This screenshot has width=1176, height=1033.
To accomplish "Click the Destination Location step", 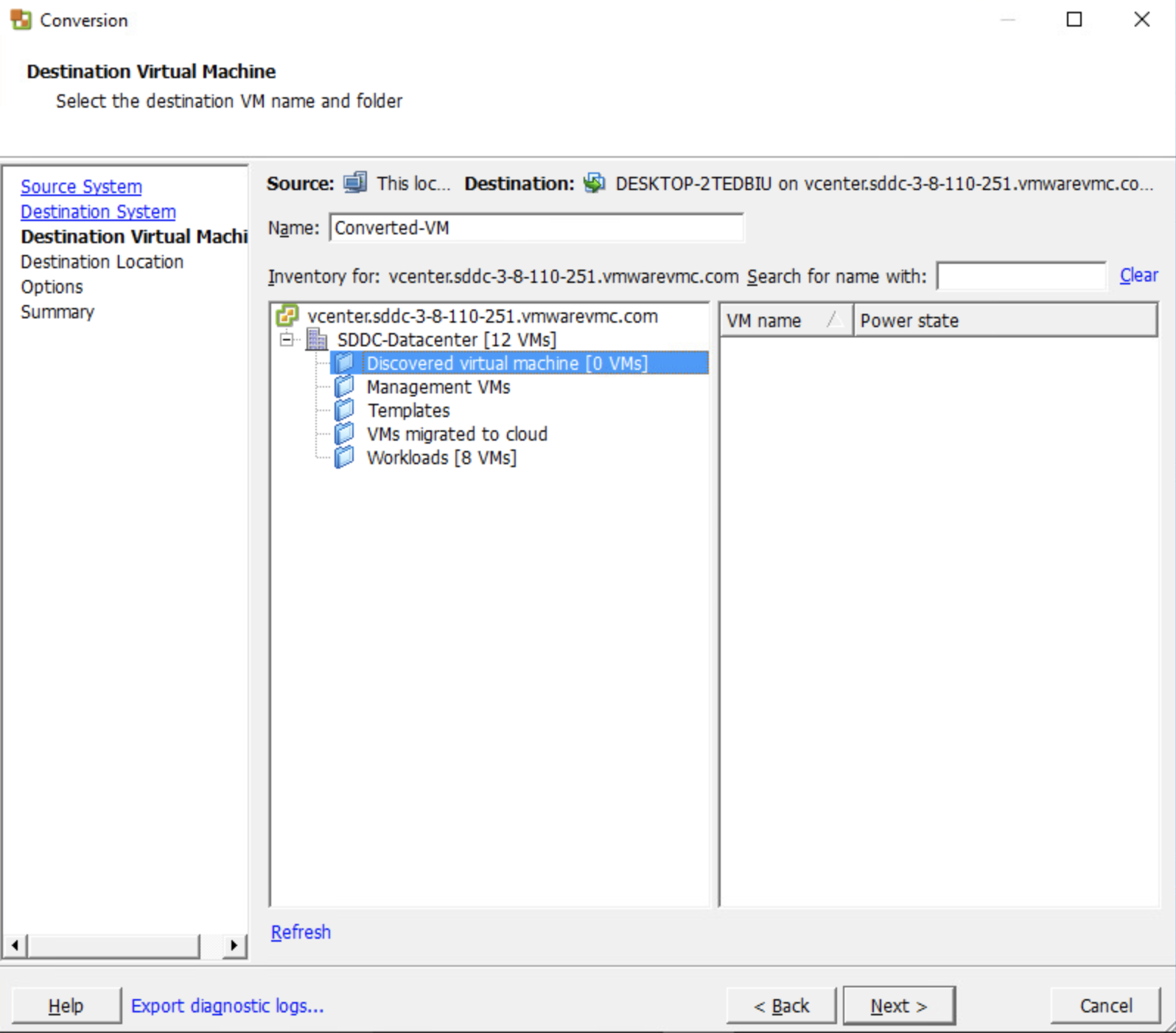I will tap(102, 262).
